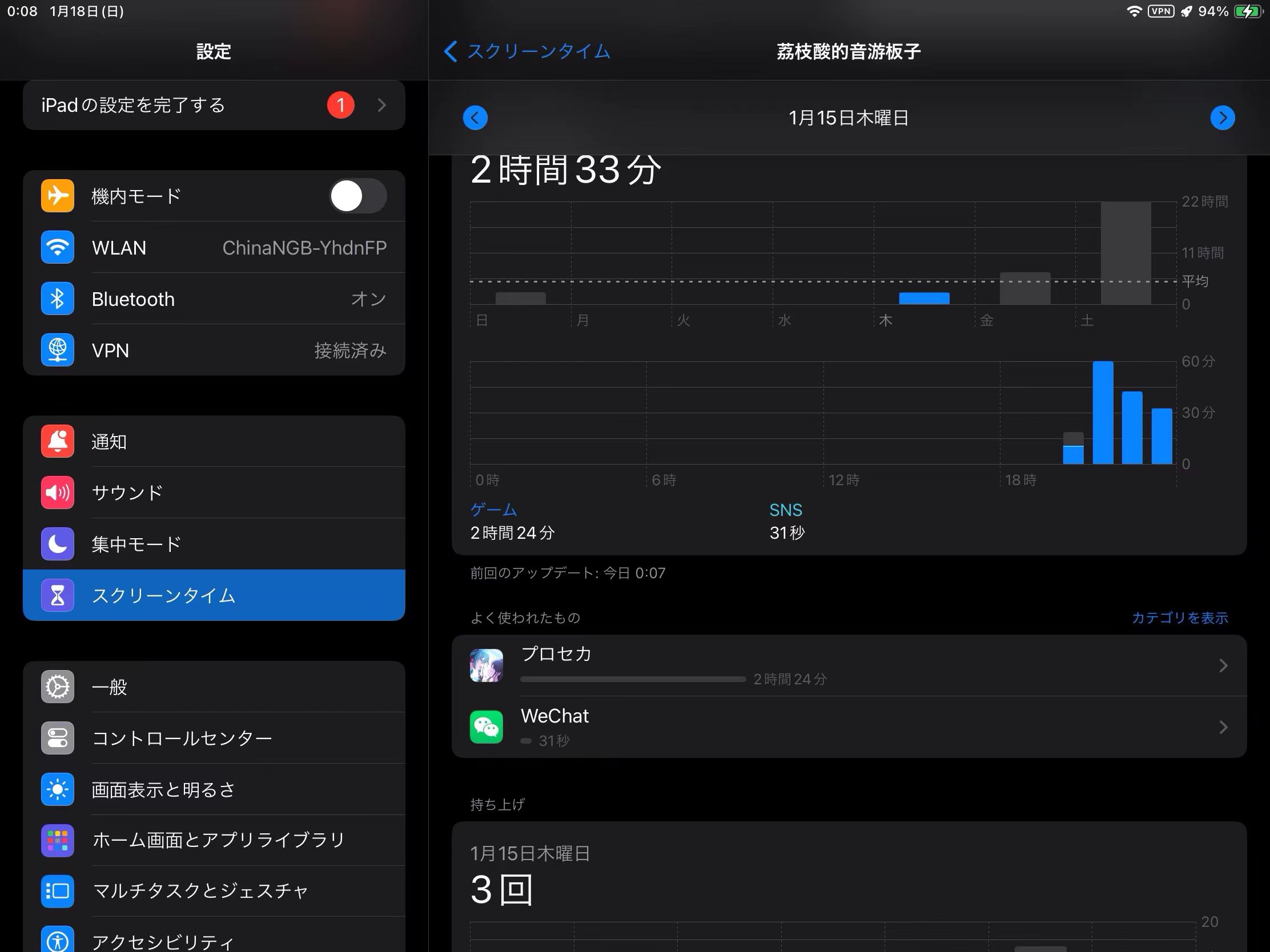Expand WeChat usage details chevron

1223,727
